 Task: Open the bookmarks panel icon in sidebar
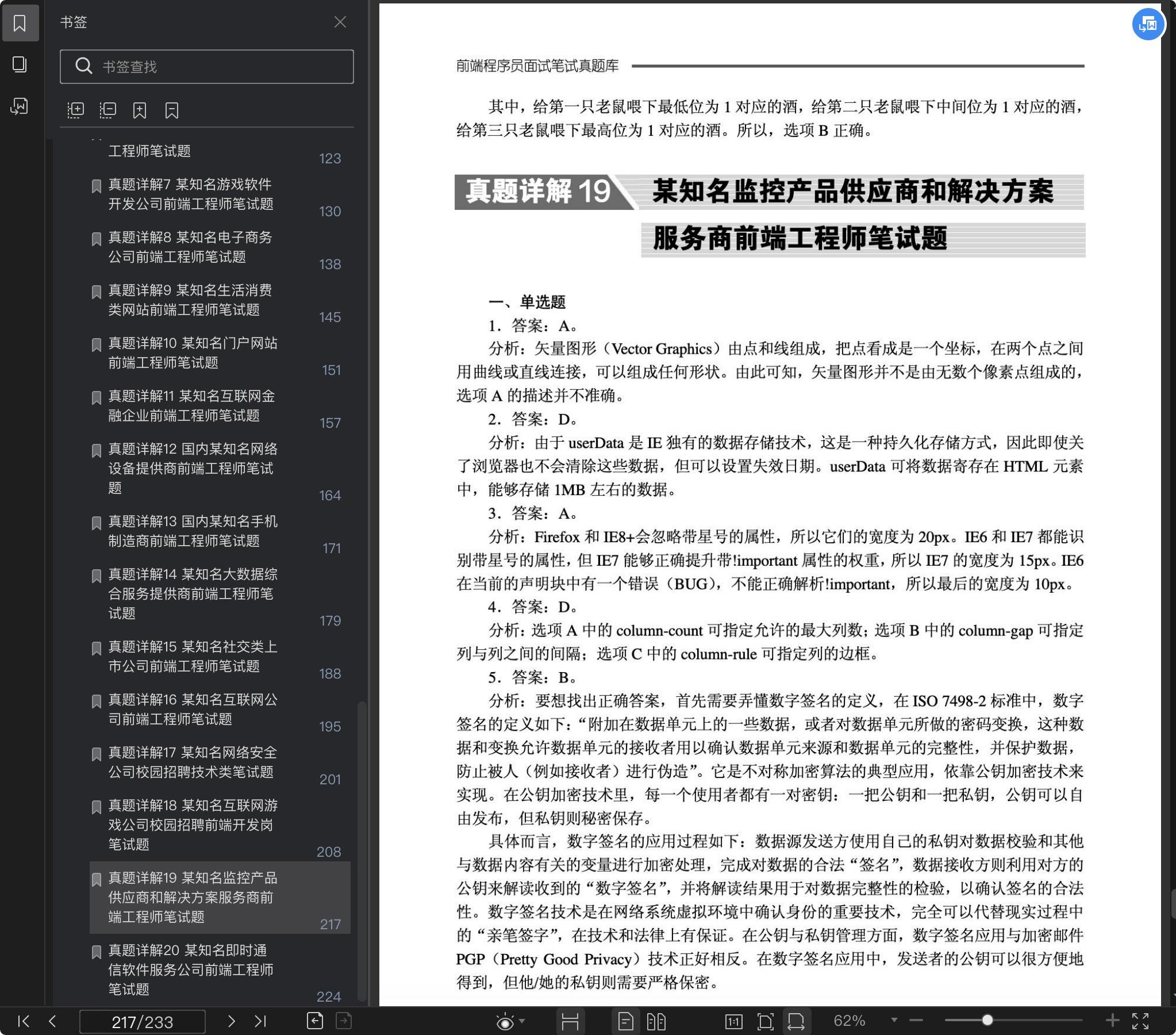(20, 23)
